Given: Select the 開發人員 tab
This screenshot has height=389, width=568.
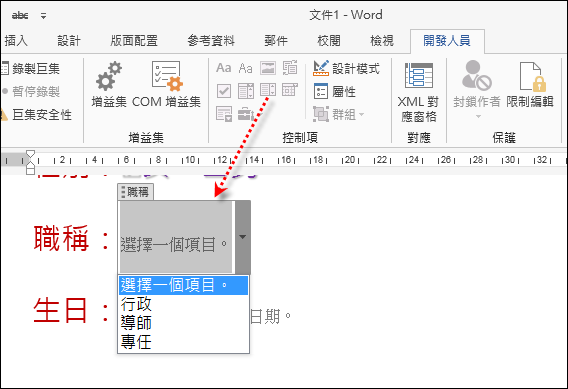Looking at the screenshot, I should tap(447, 41).
